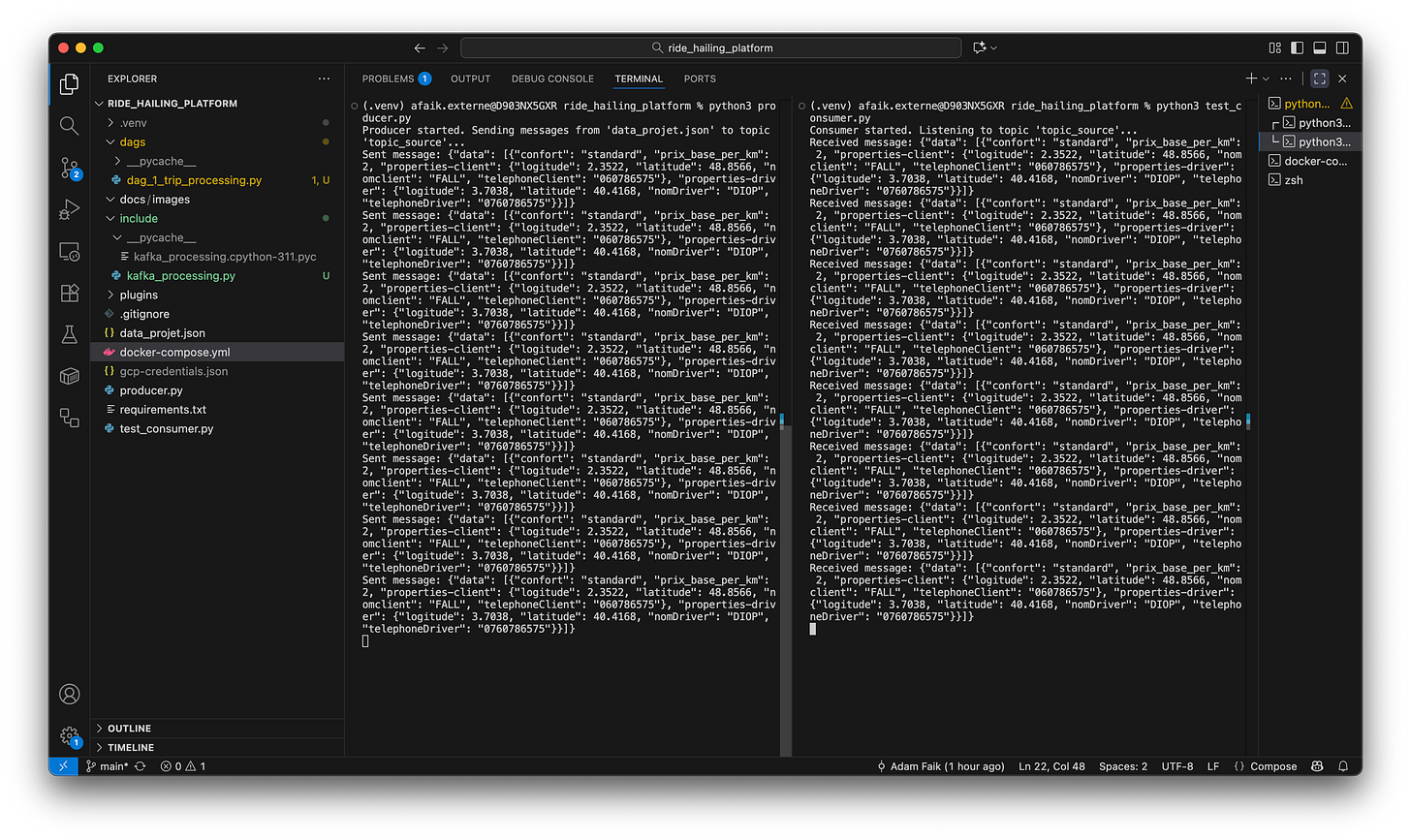Click the Accounts icon in activity bar
The image size is (1411, 840).
click(x=69, y=694)
